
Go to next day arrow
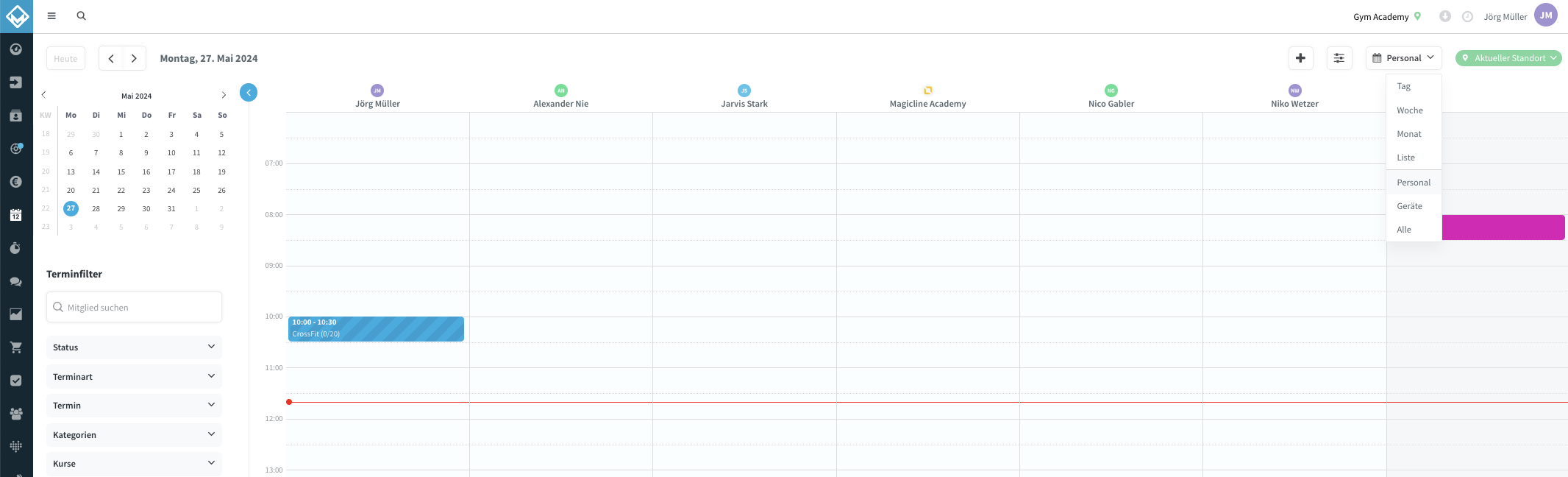[134, 58]
